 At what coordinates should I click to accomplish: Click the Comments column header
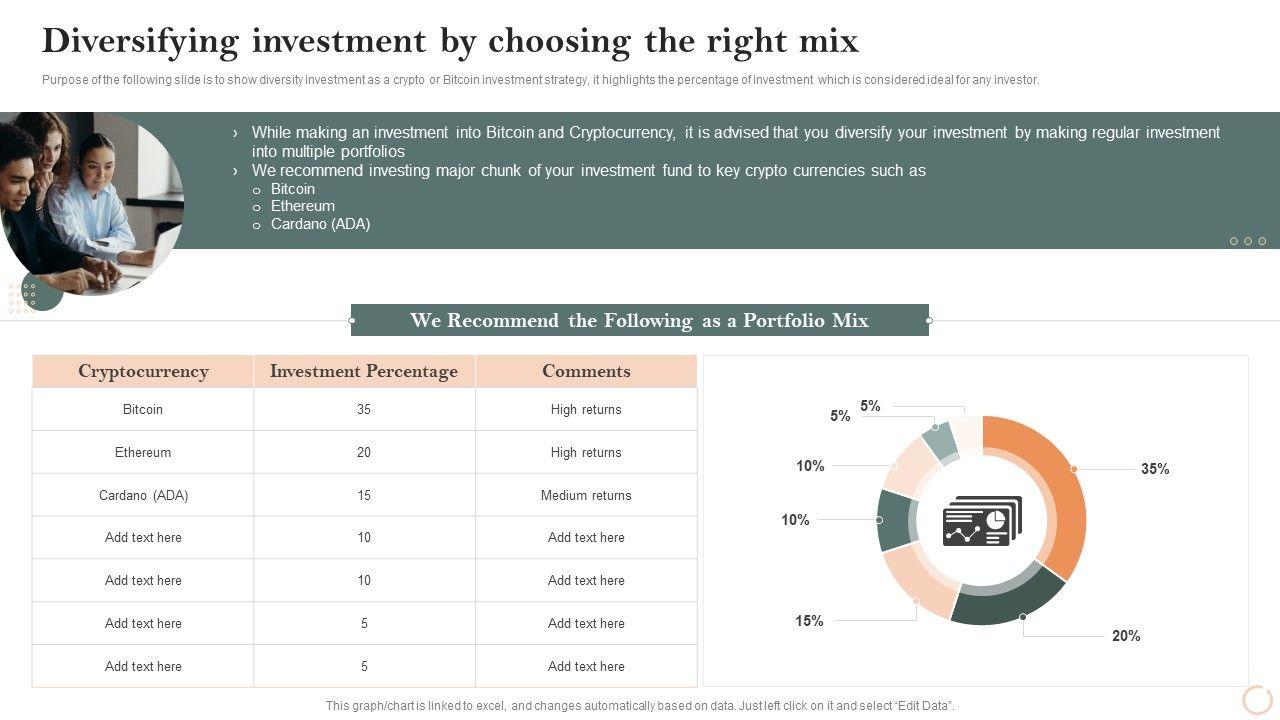point(586,371)
